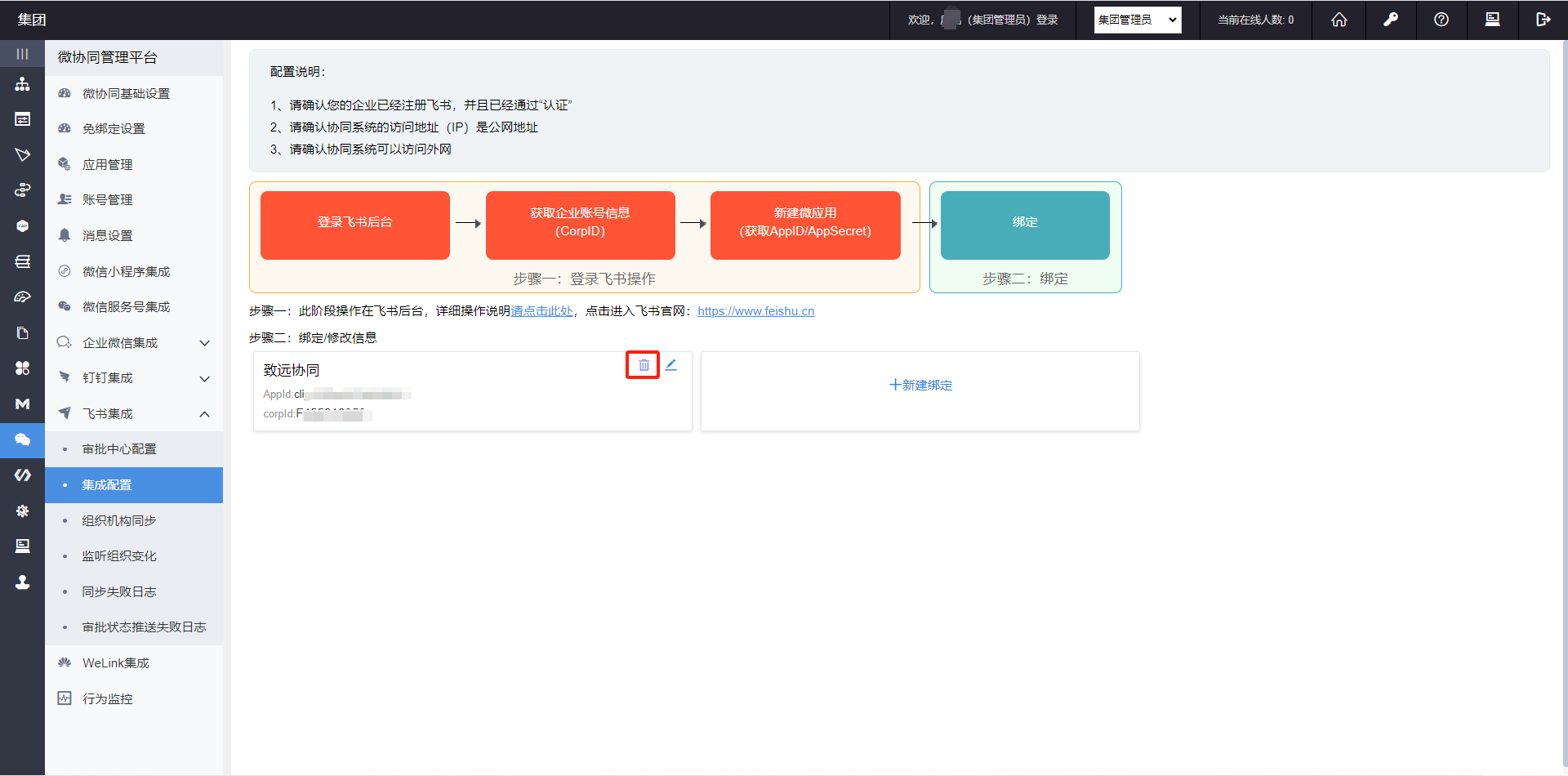The height and width of the screenshot is (776, 1568).
Task: Click the speedometer gauge icon in left strip
Action: pos(22,297)
